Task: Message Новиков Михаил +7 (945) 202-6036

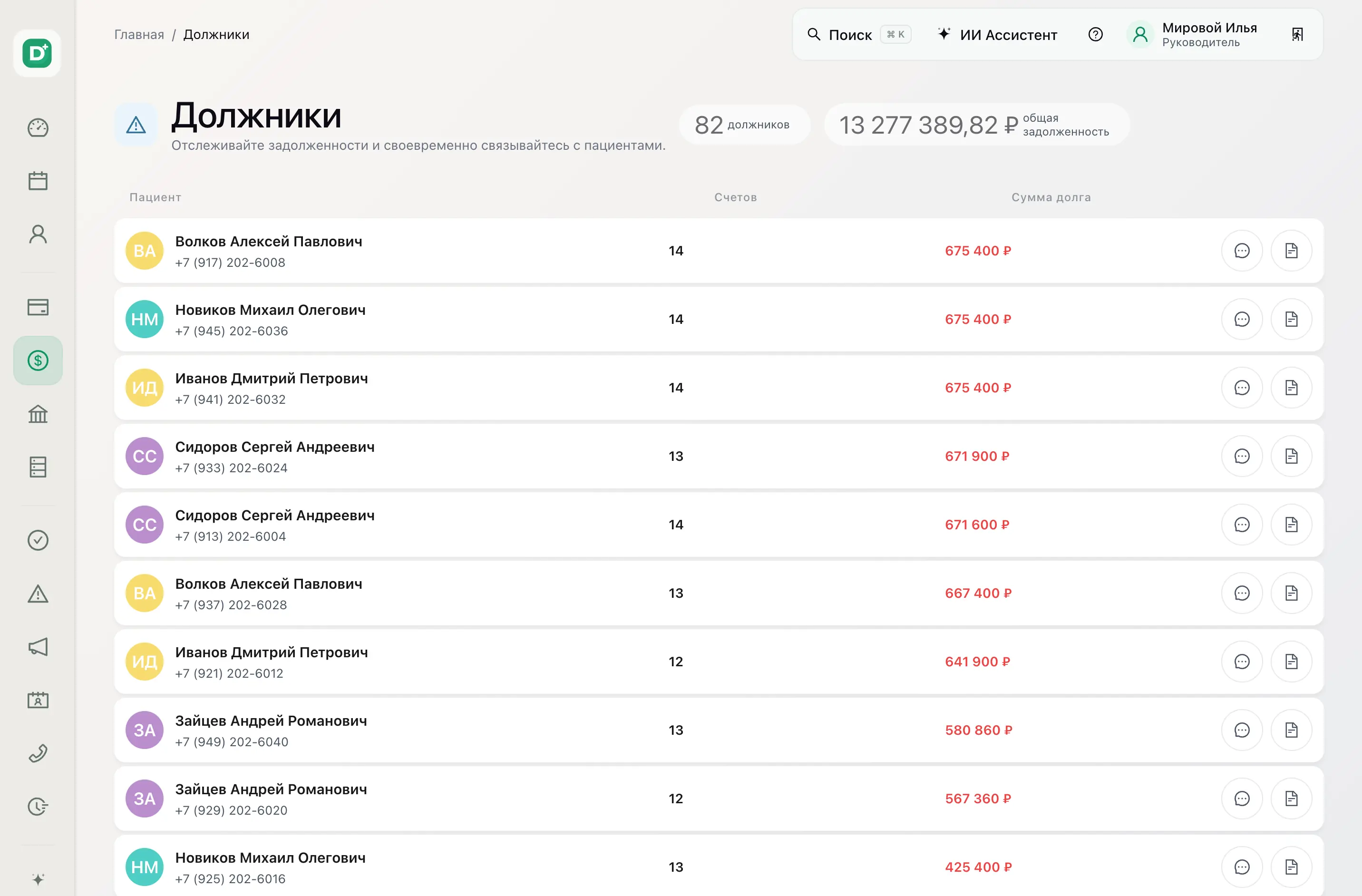Action: pyautogui.click(x=1242, y=319)
